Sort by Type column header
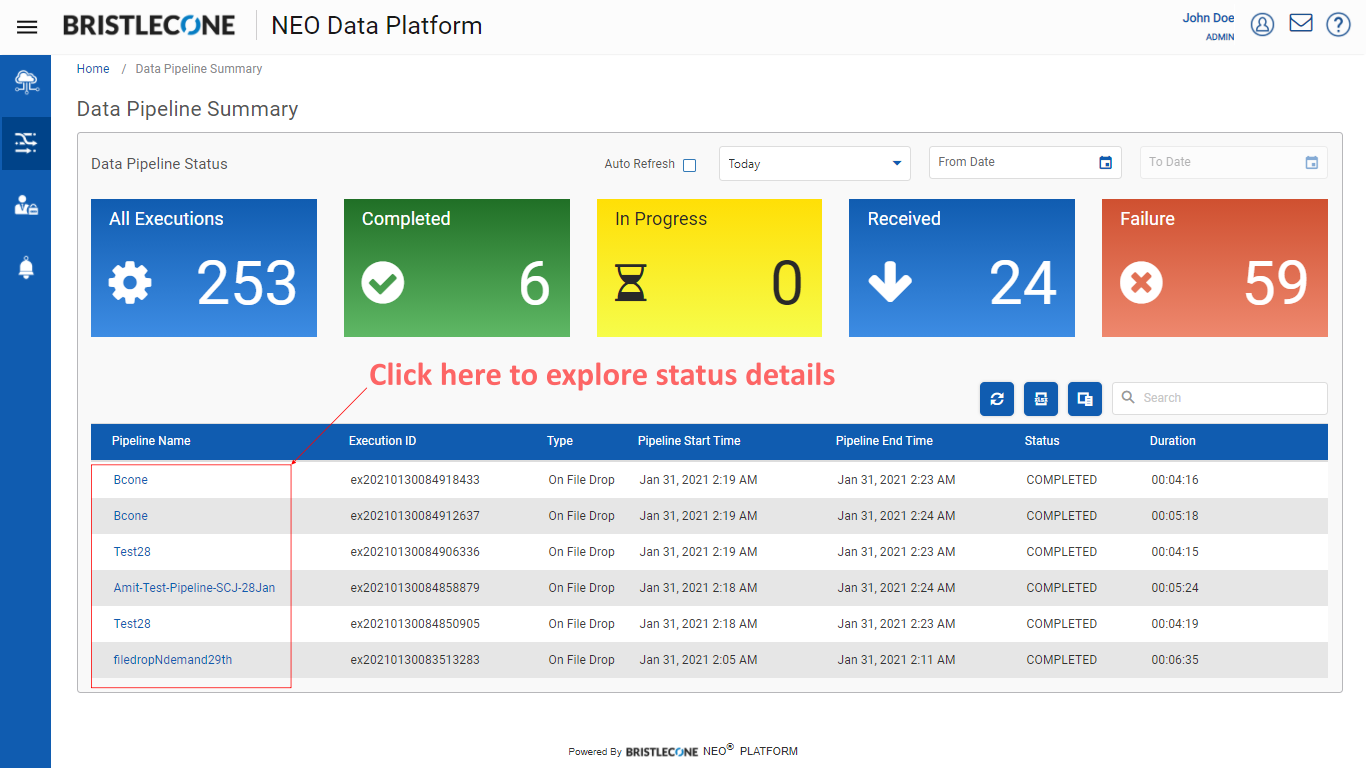This screenshot has width=1366, height=768. pos(560,441)
